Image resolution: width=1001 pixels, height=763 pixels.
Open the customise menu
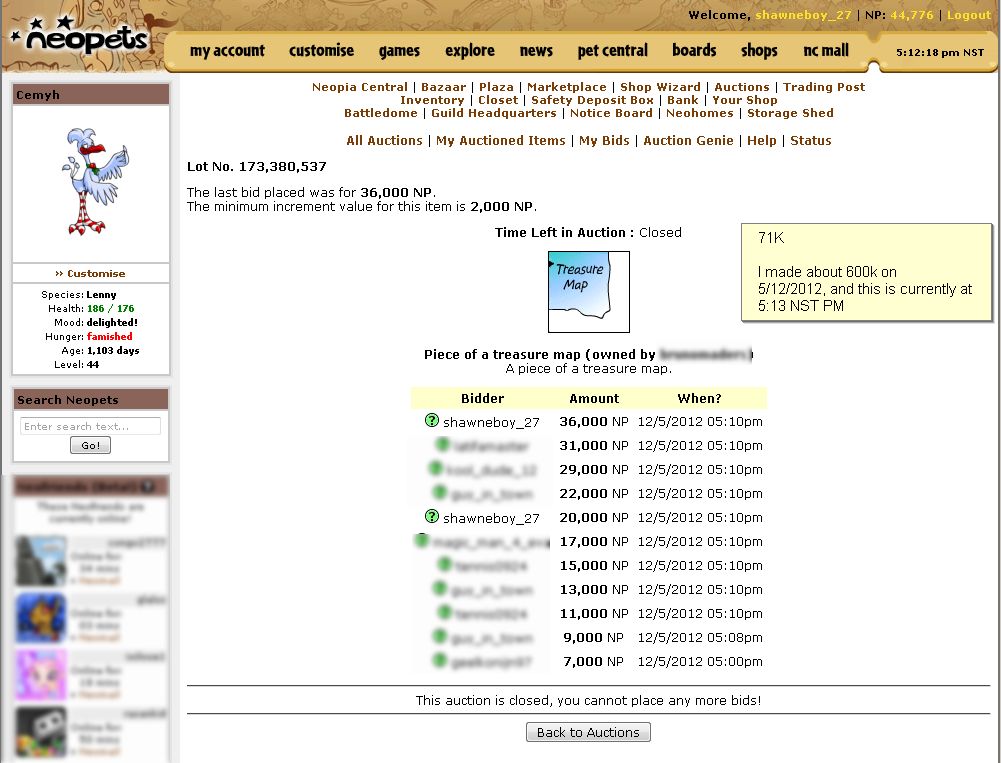click(x=321, y=50)
